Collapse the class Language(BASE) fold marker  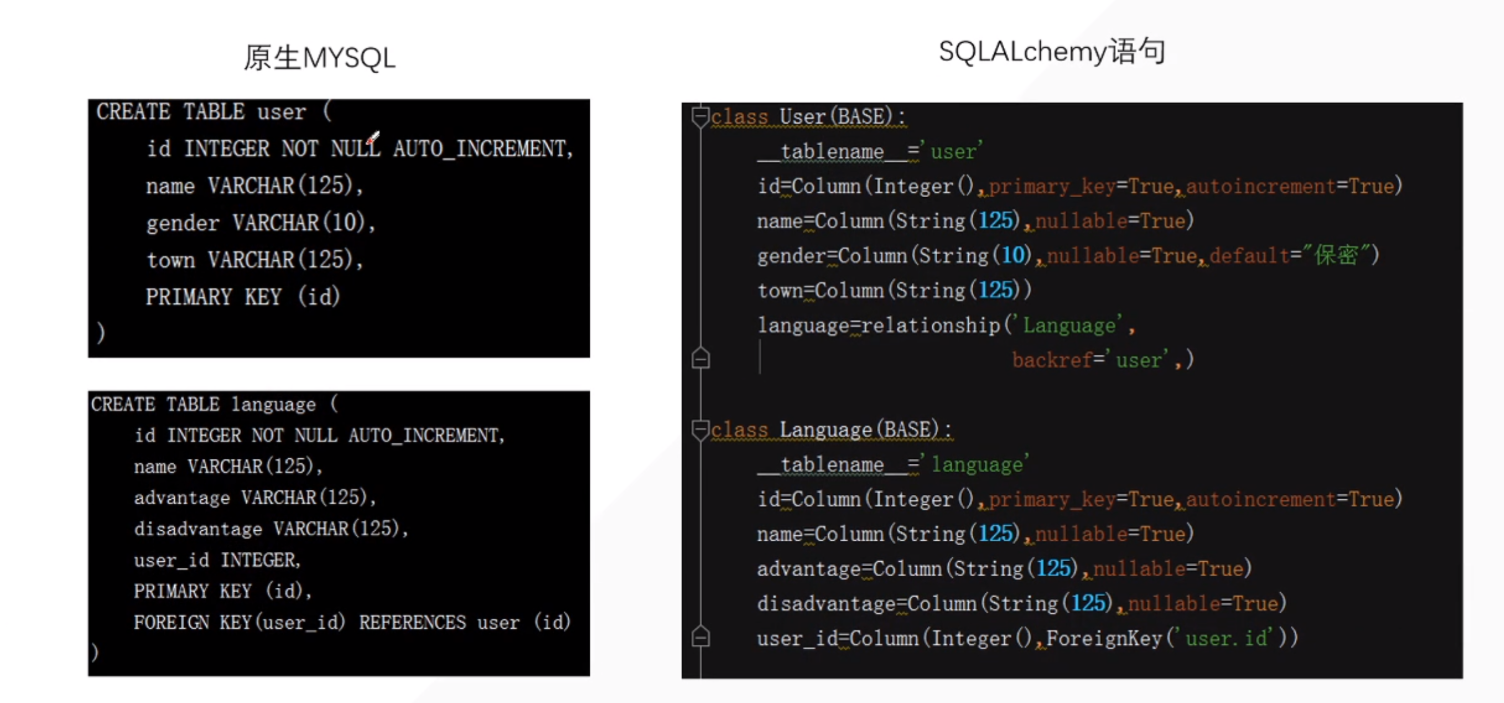pyautogui.click(x=701, y=430)
